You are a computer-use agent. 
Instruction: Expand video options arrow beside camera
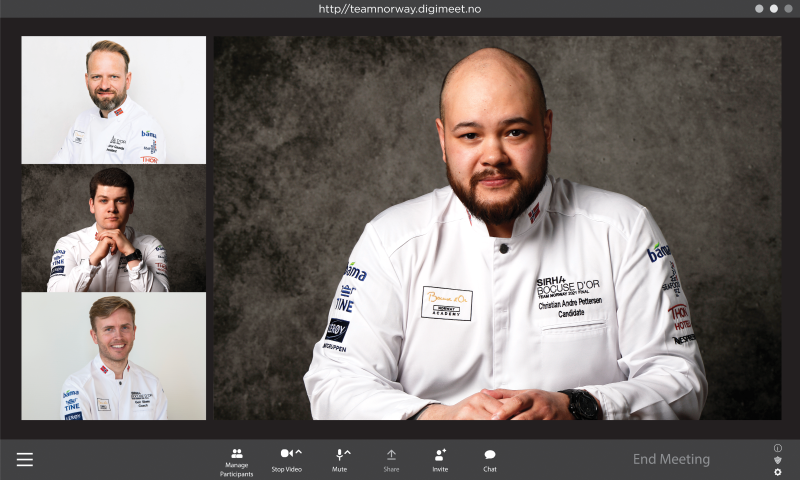[298, 453]
